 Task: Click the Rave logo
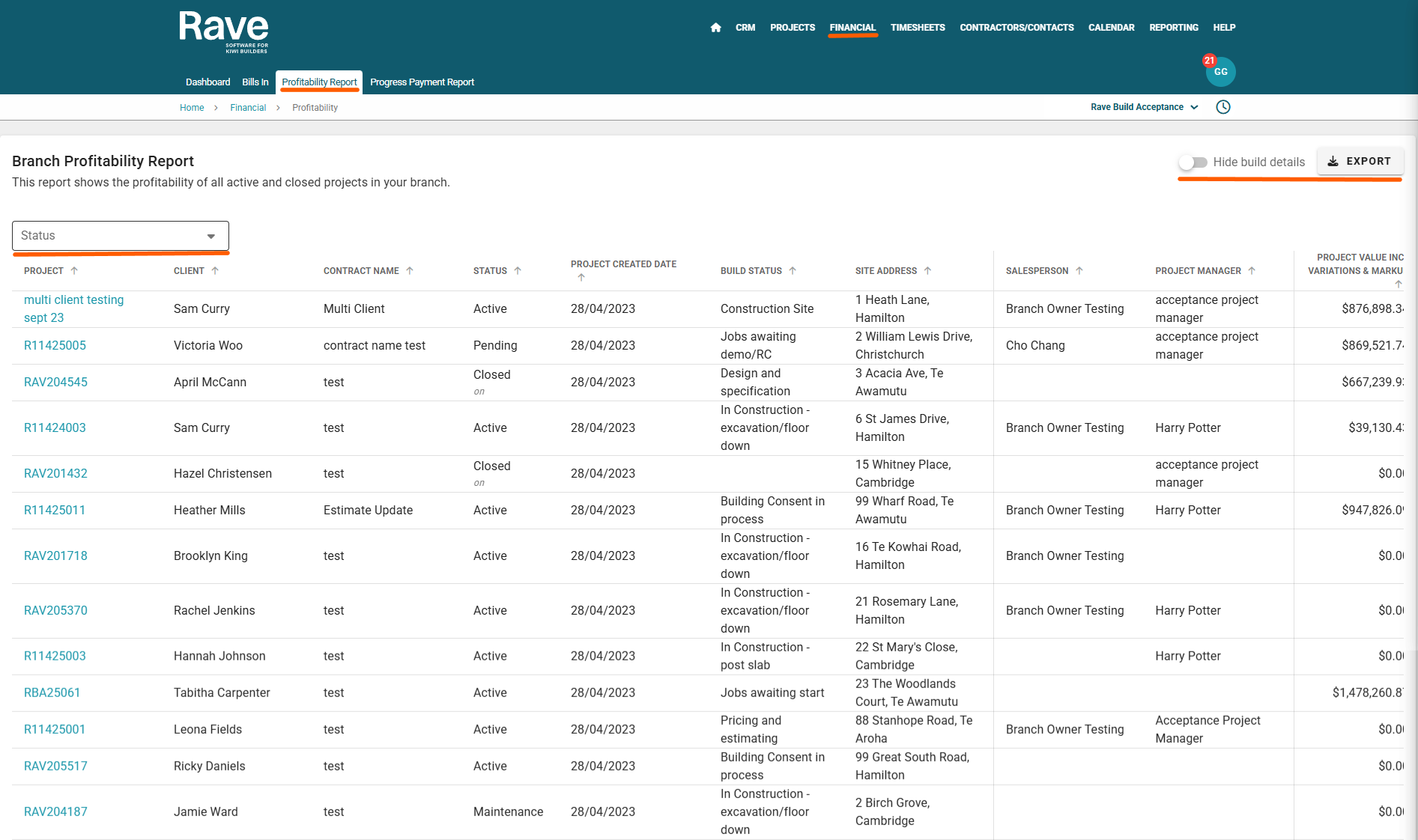click(x=223, y=31)
